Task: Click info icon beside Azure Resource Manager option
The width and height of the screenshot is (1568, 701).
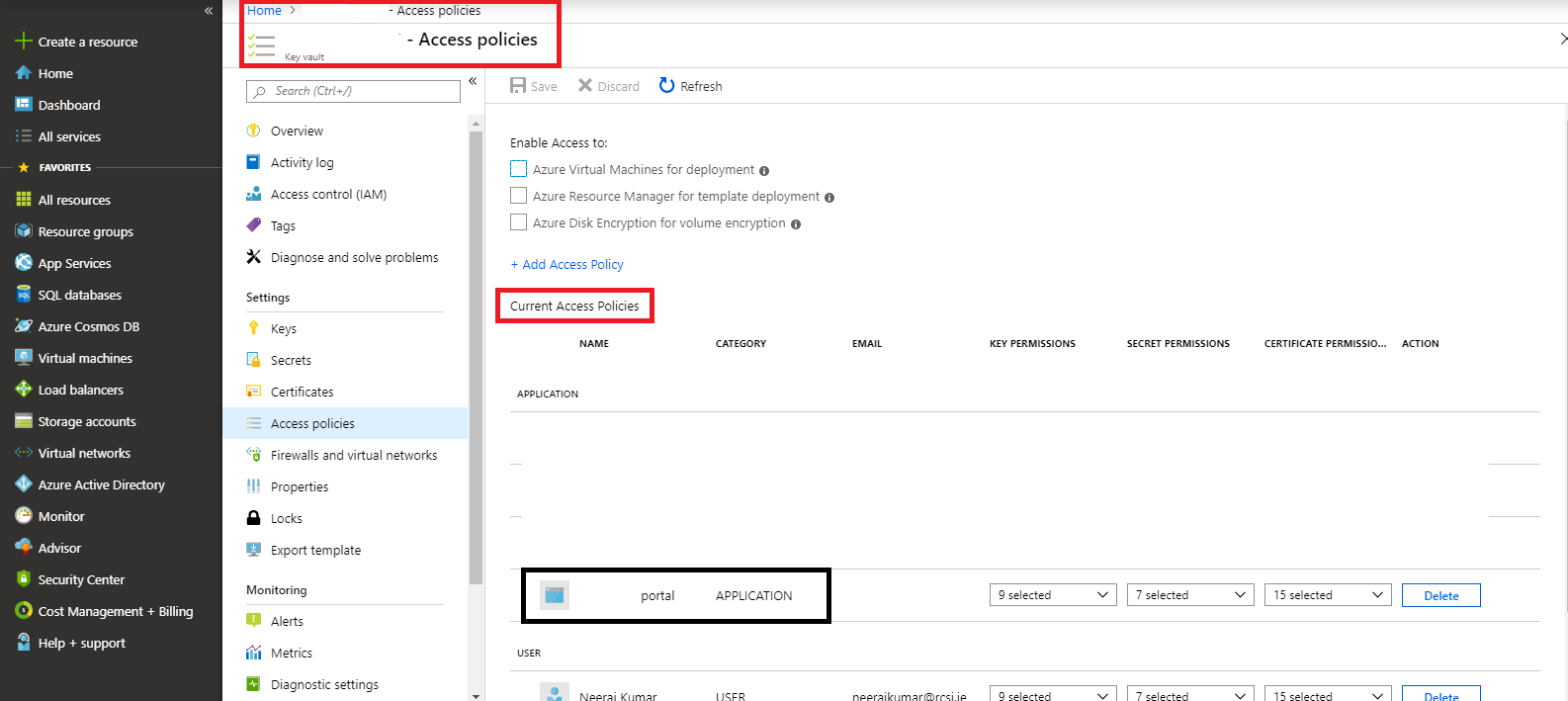Action: 829,198
